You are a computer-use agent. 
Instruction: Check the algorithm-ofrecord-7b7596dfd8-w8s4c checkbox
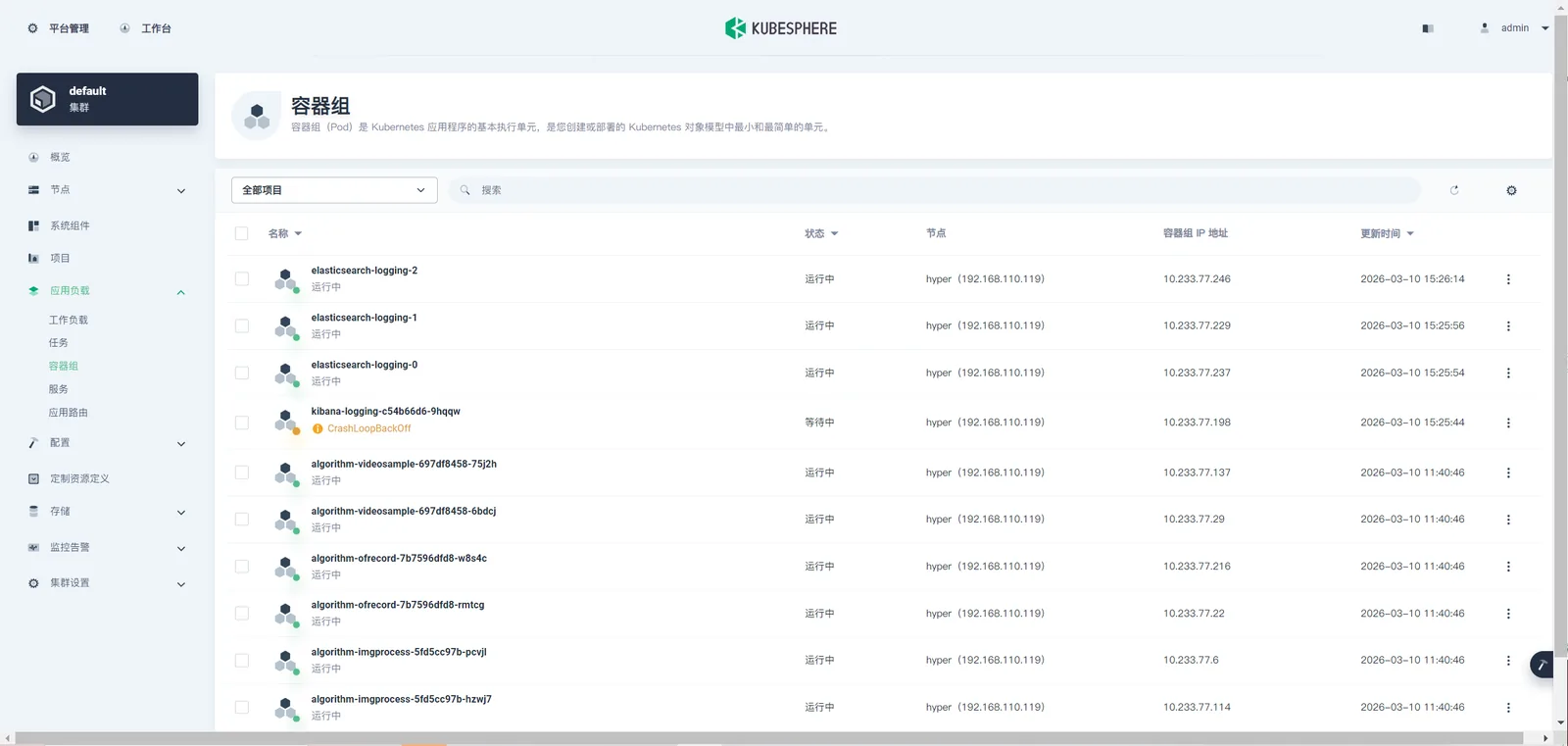click(x=242, y=567)
